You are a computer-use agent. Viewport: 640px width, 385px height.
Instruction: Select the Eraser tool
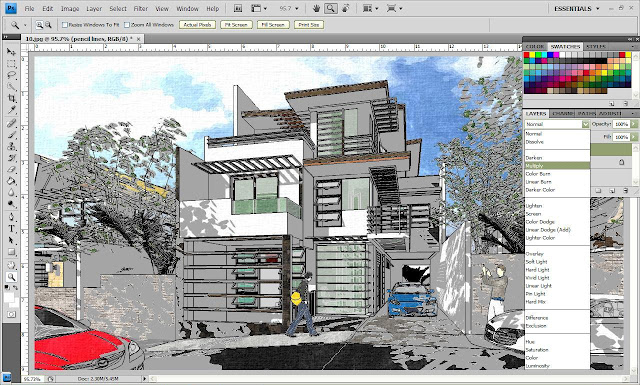click(x=11, y=169)
